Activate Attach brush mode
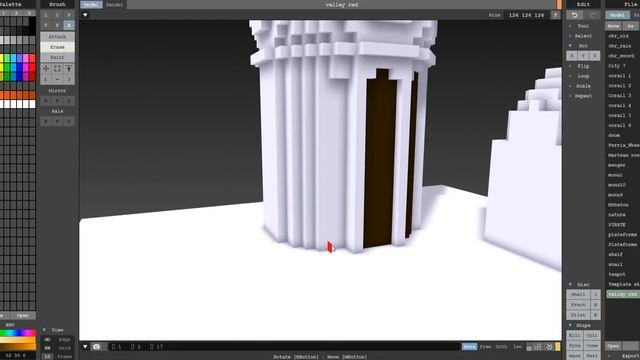The height and width of the screenshot is (360, 640). coord(57,37)
